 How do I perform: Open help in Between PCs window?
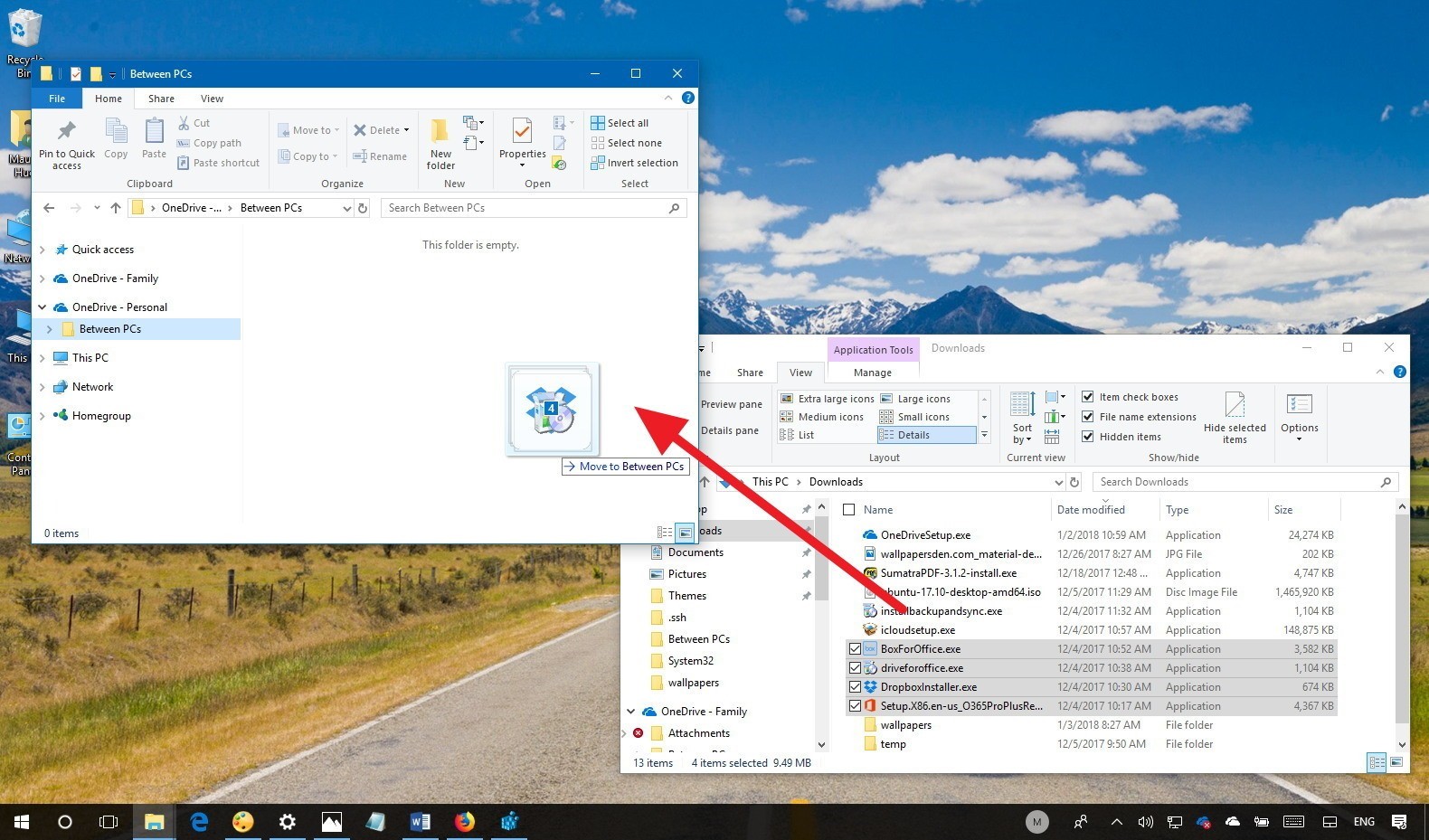pos(688,98)
